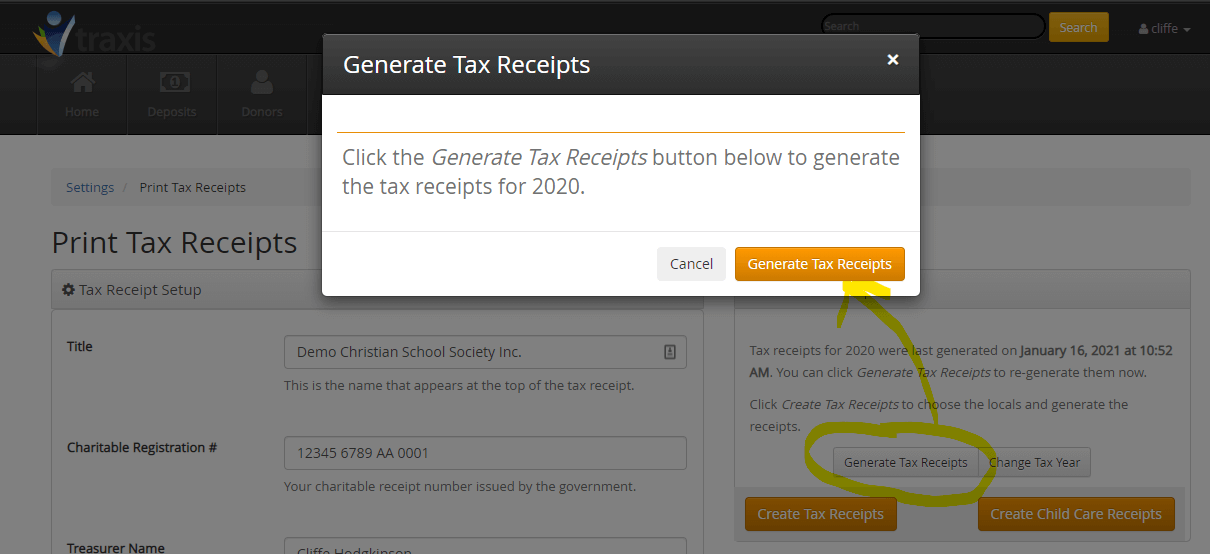
Task: Close the Generate Tax Receipts dialog
Action: (893, 60)
